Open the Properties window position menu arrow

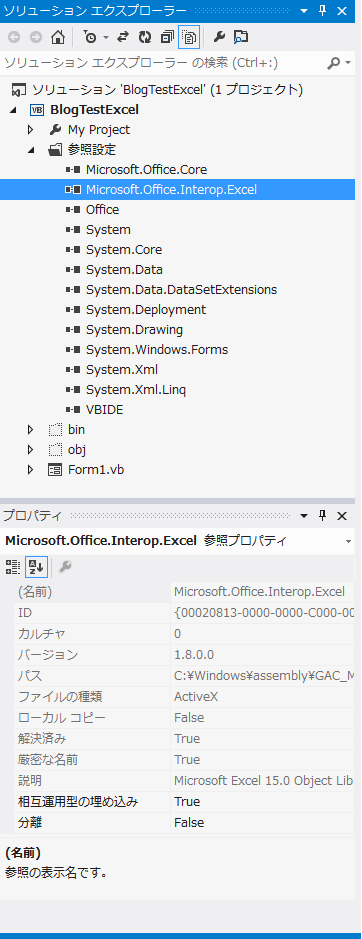(x=304, y=516)
